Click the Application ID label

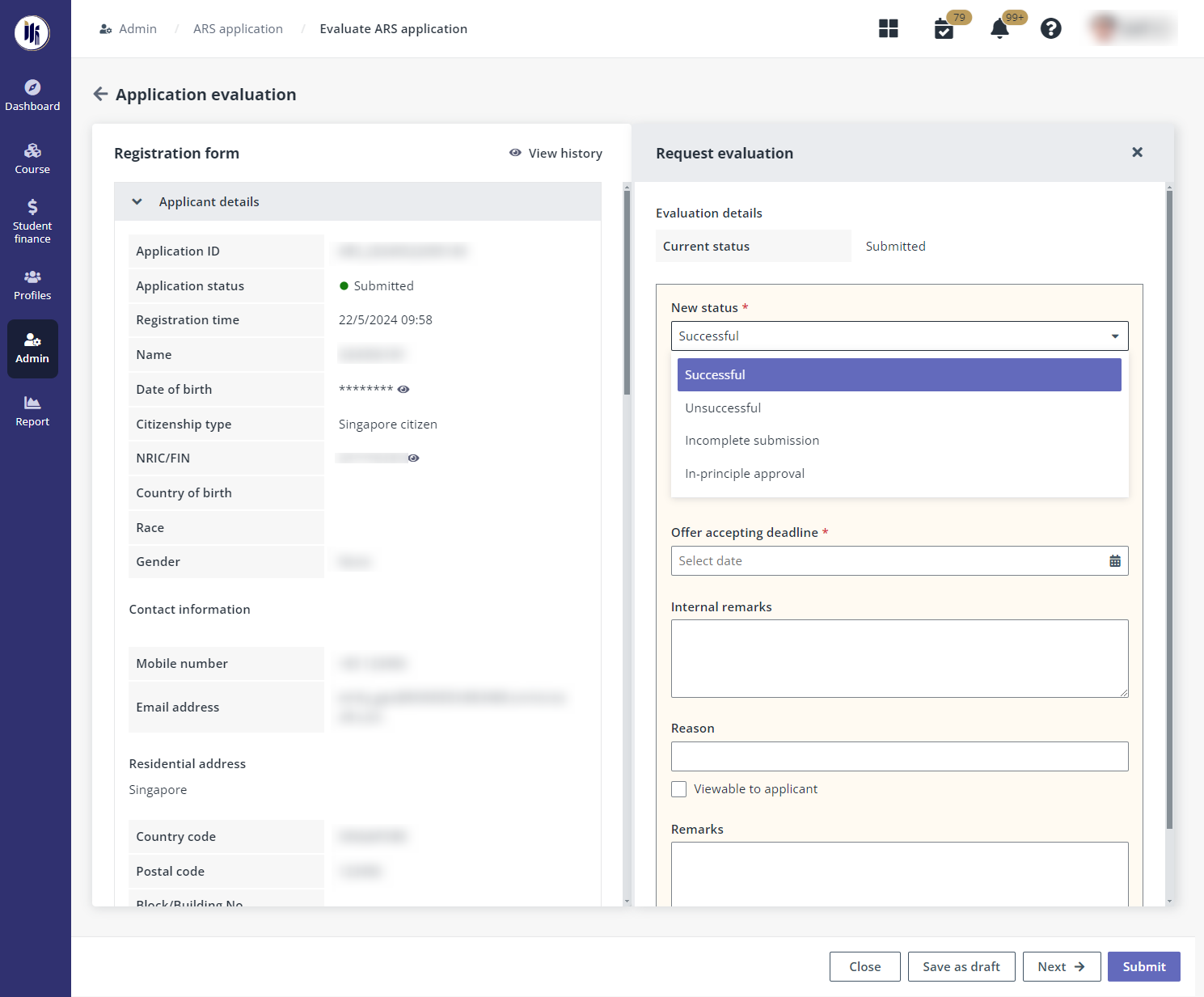pos(178,251)
